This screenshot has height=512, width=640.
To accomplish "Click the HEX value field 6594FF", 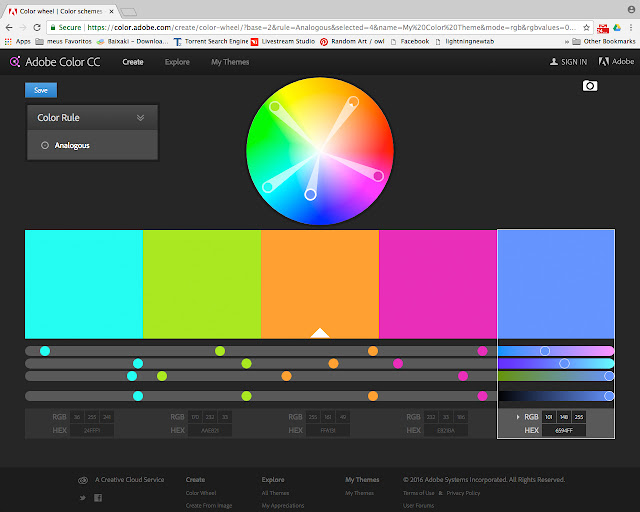I will coord(564,430).
